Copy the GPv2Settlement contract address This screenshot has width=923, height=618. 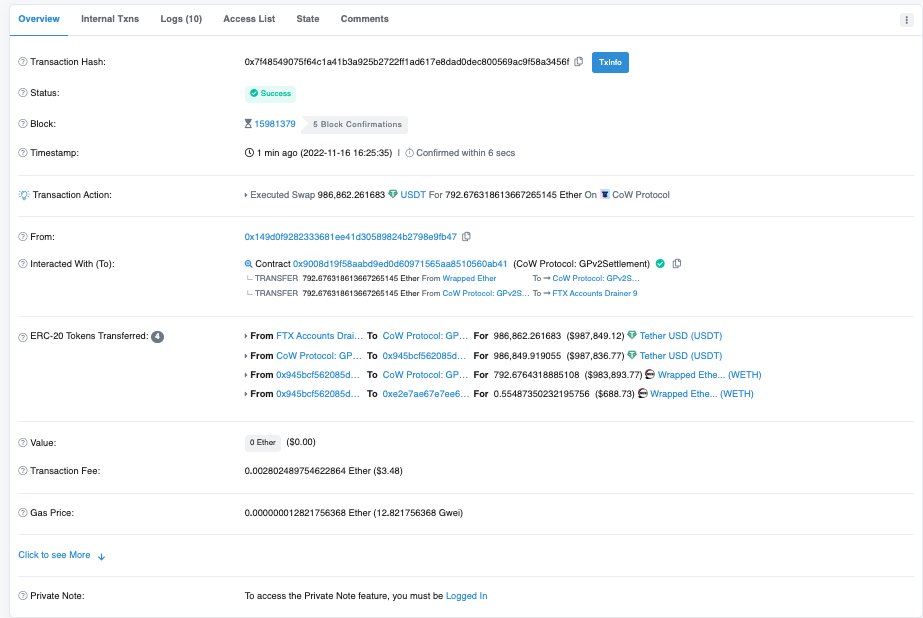(x=677, y=264)
